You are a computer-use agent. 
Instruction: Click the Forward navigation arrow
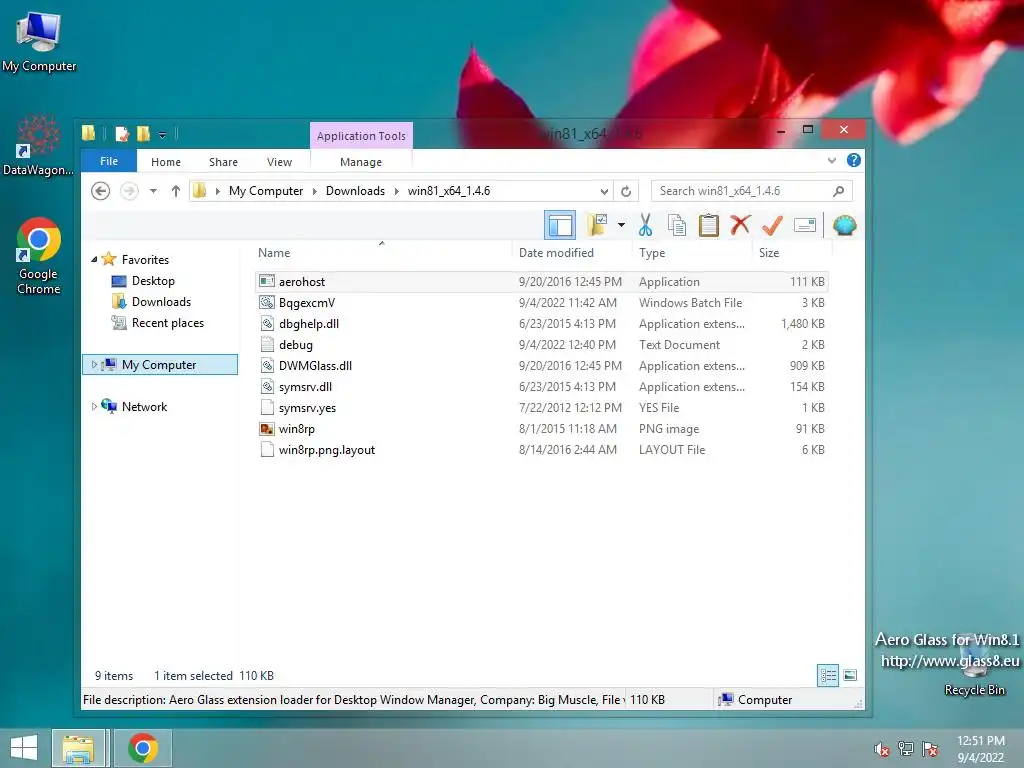[129, 191]
